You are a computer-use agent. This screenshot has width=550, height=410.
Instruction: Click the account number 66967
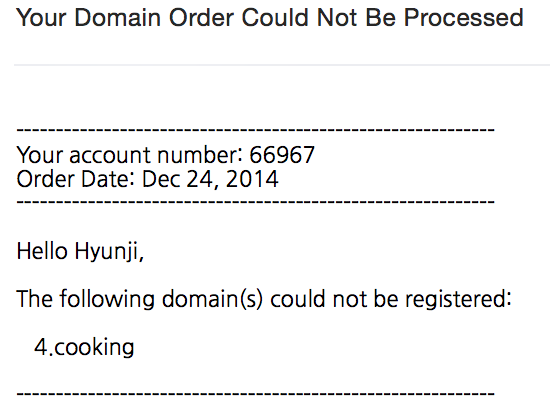coord(282,155)
